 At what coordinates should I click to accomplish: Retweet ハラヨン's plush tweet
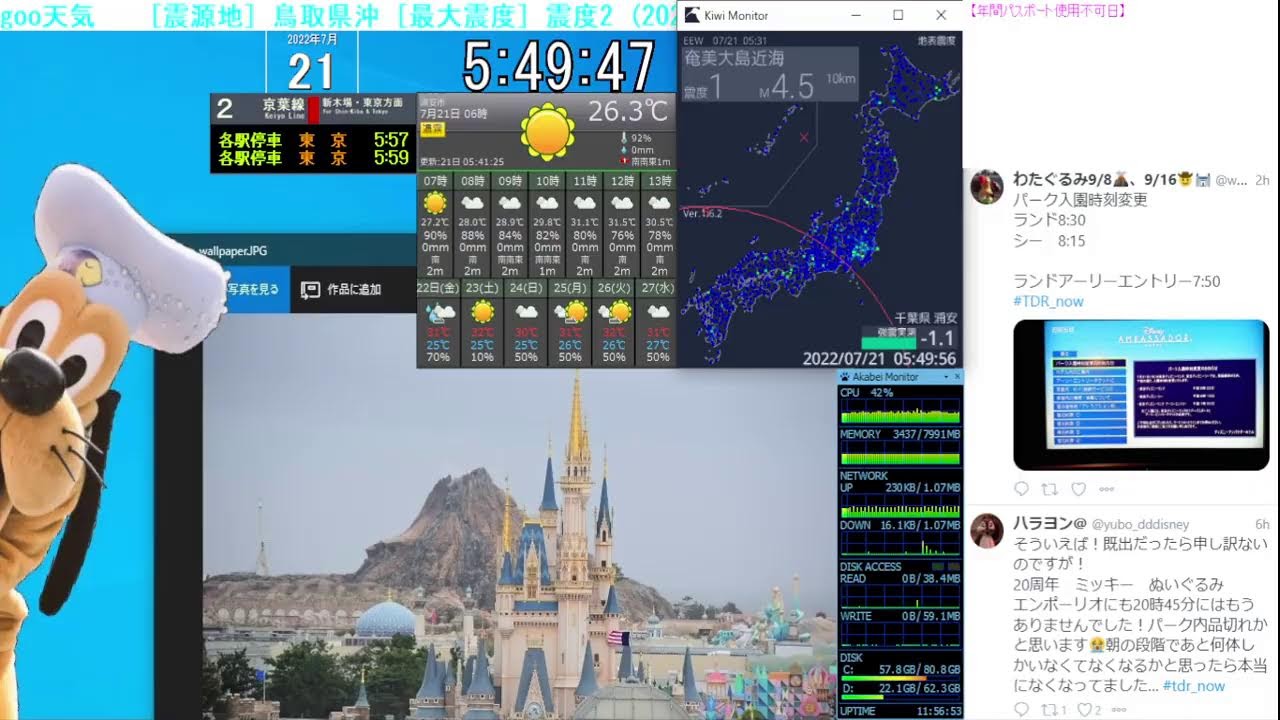(1050, 709)
